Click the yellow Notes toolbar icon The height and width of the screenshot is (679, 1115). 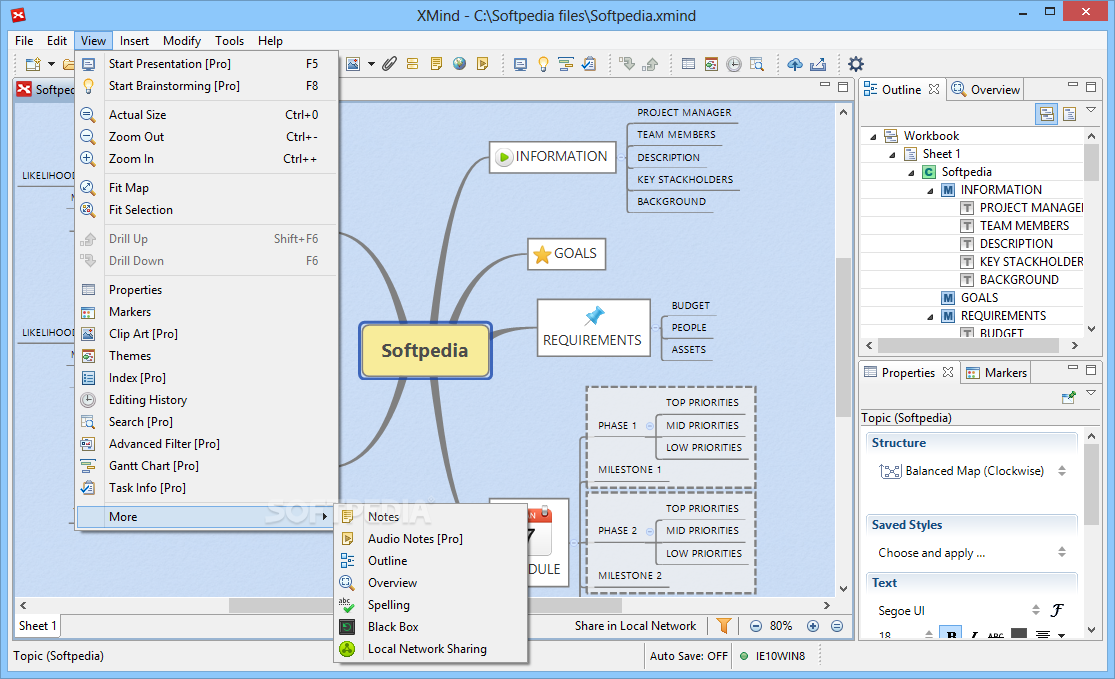click(x=436, y=64)
